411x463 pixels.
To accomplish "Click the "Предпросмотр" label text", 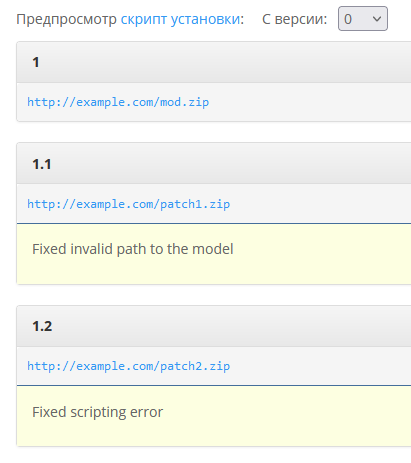I will [66, 19].
